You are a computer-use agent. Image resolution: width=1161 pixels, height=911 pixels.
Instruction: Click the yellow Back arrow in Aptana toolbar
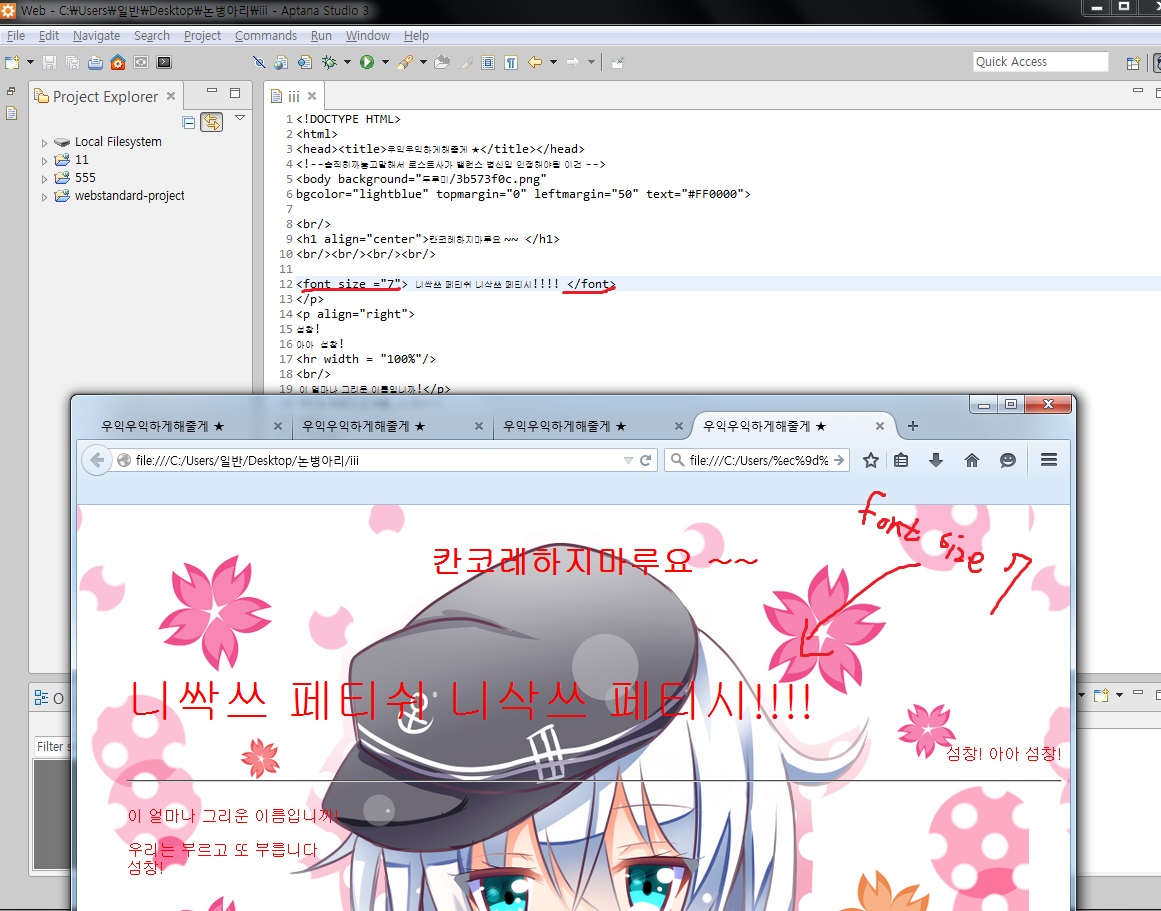click(535, 62)
